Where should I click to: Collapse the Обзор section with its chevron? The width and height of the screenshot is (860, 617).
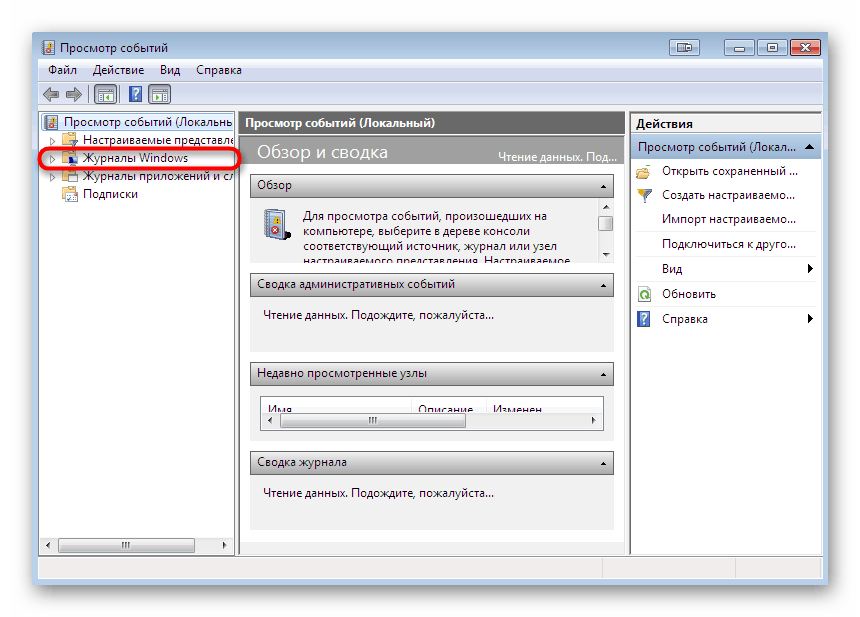pyautogui.click(x=601, y=186)
